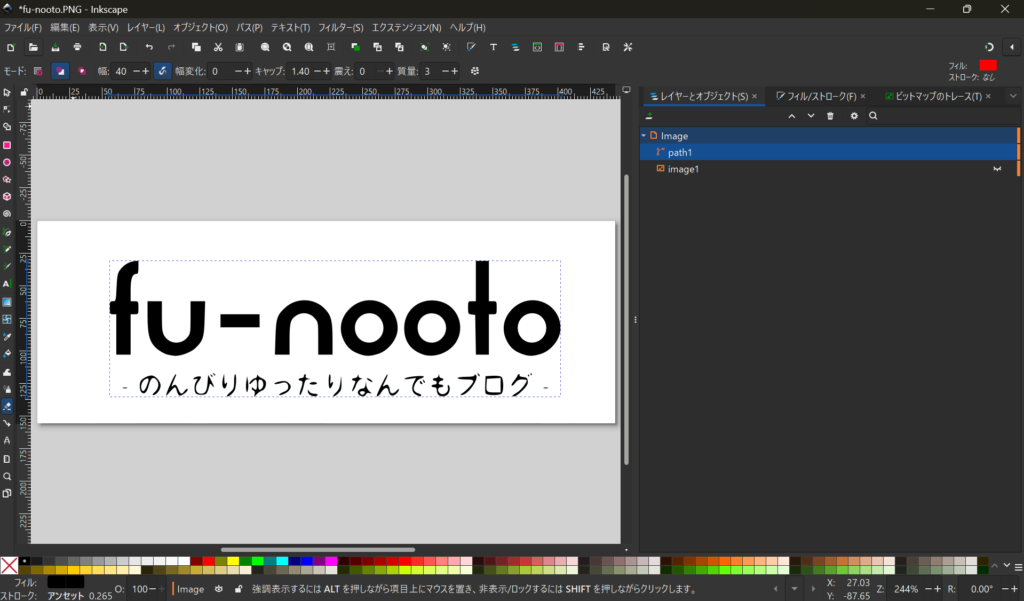Select the Zoom magnifier tool in the toolbox
The image size is (1024, 601).
pos(7,476)
